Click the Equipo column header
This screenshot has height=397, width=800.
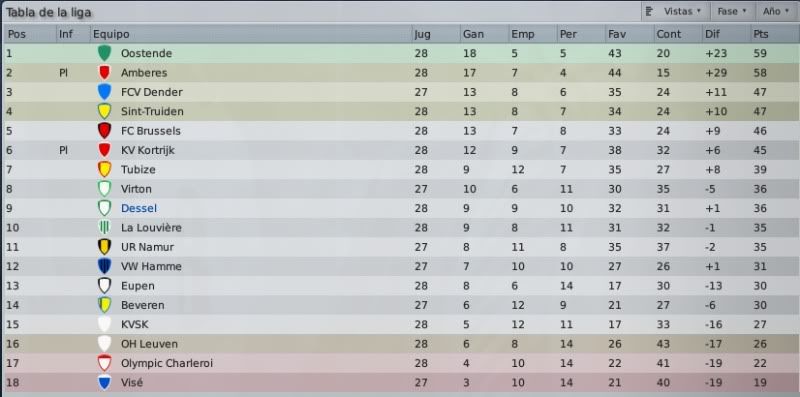coord(251,34)
